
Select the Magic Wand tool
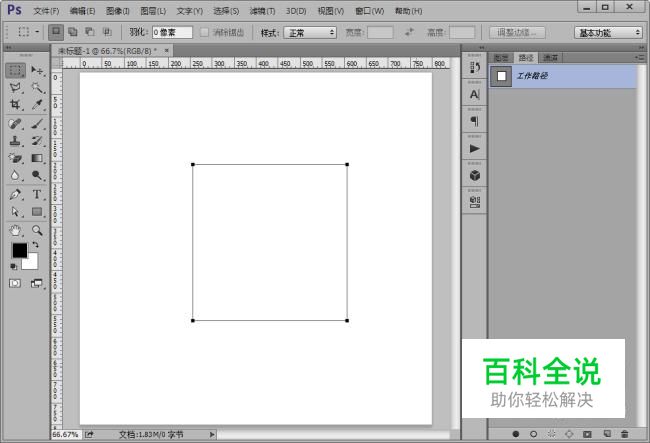point(37,87)
